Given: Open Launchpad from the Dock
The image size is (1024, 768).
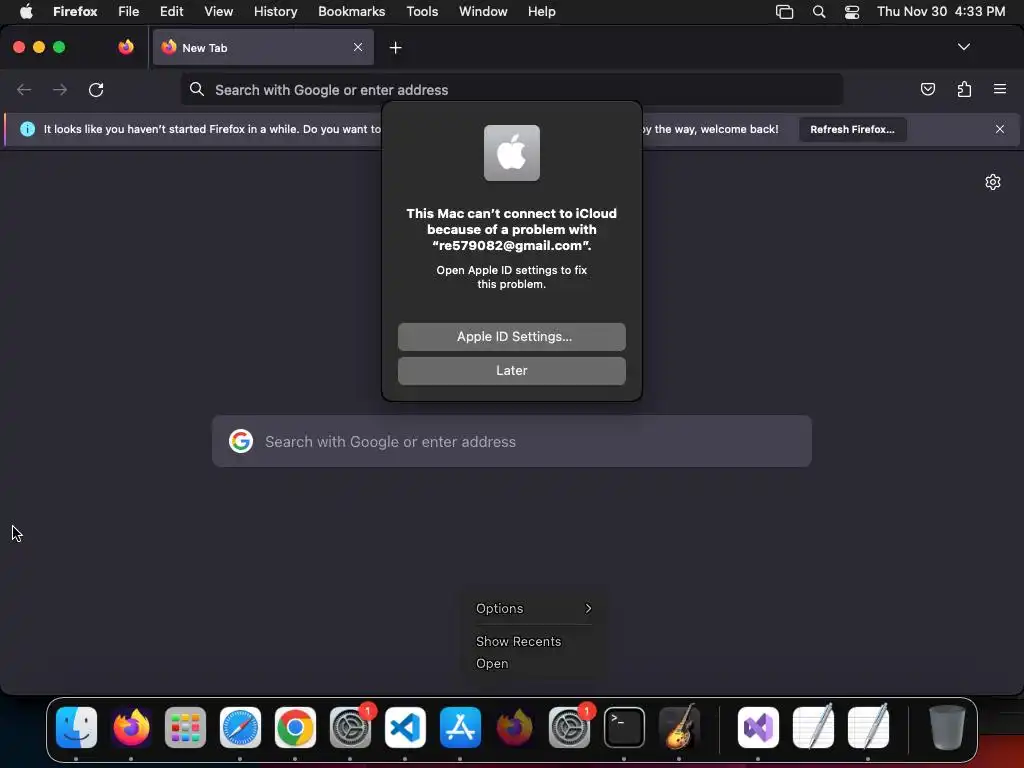Looking at the screenshot, I should click(x=185, y=728).
